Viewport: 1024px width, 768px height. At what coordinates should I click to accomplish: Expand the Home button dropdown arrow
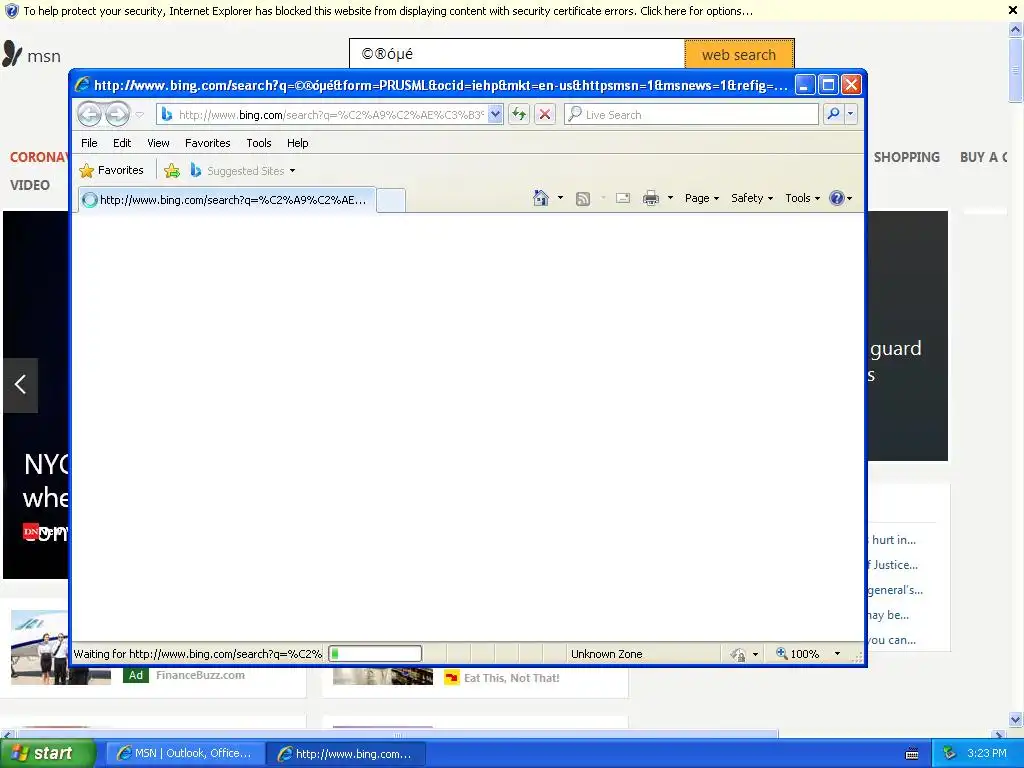(560, 198)
